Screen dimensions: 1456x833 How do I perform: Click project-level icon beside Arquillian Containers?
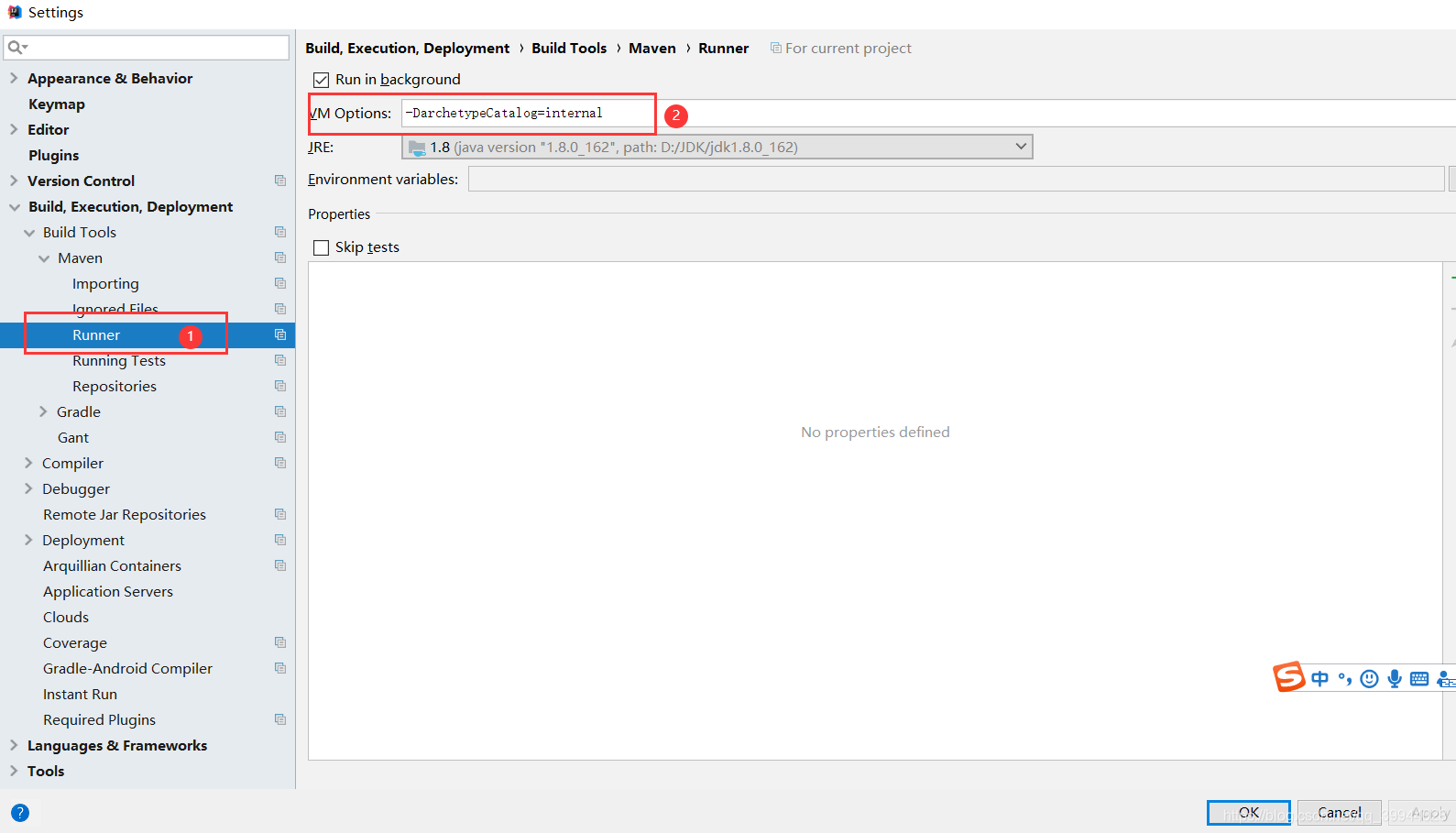pos(280,565)
